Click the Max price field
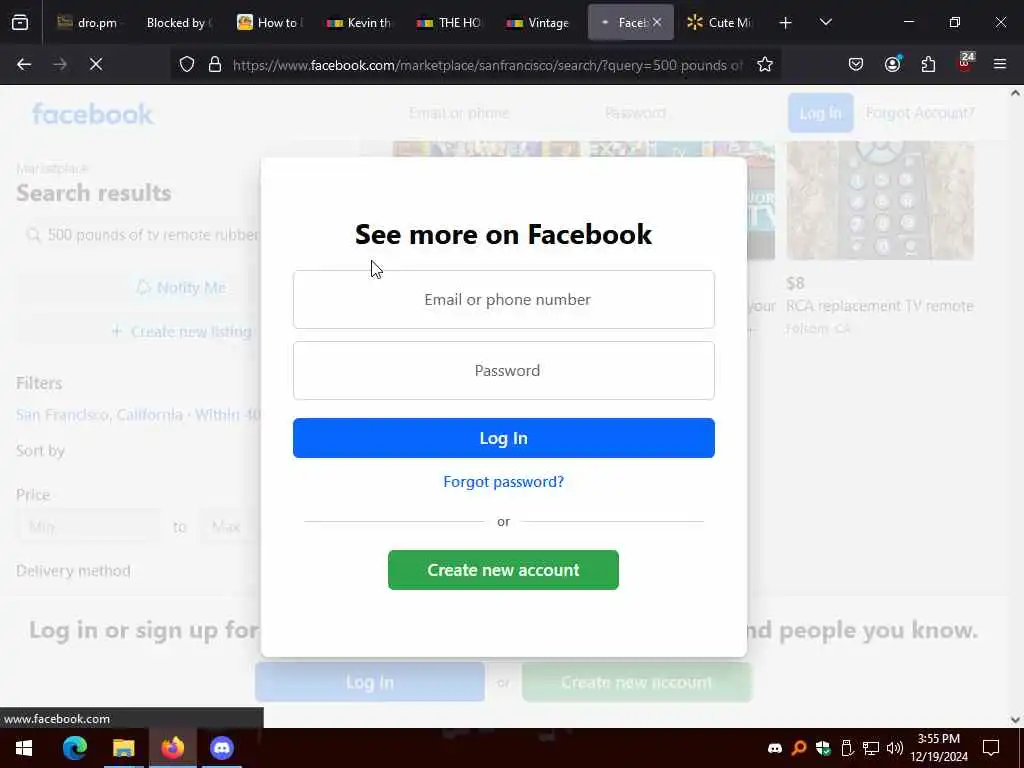This screenshot has width=1024, height=768. (230, 526)
